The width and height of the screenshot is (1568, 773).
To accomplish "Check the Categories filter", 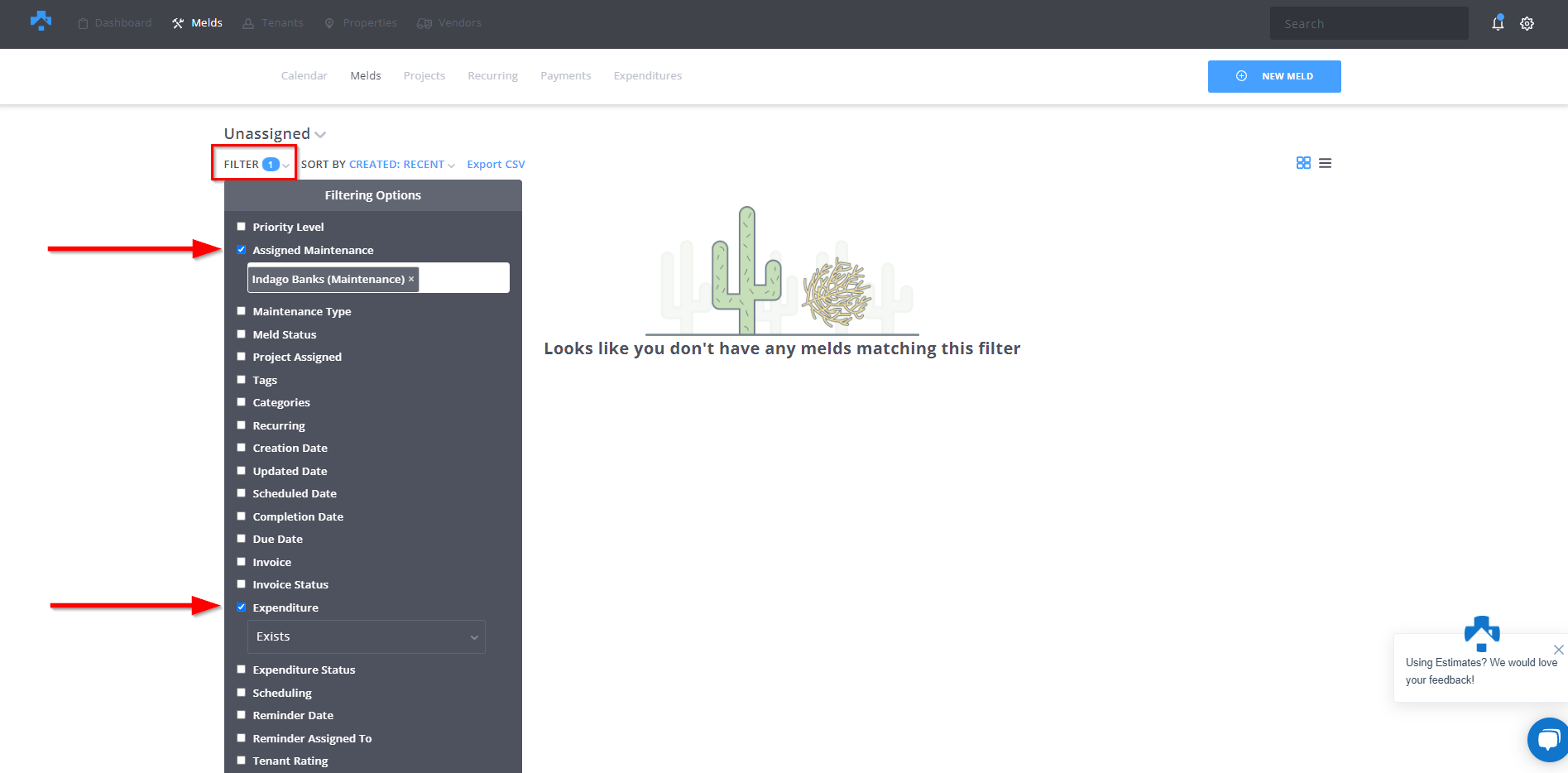I will (x=242, y=402).
